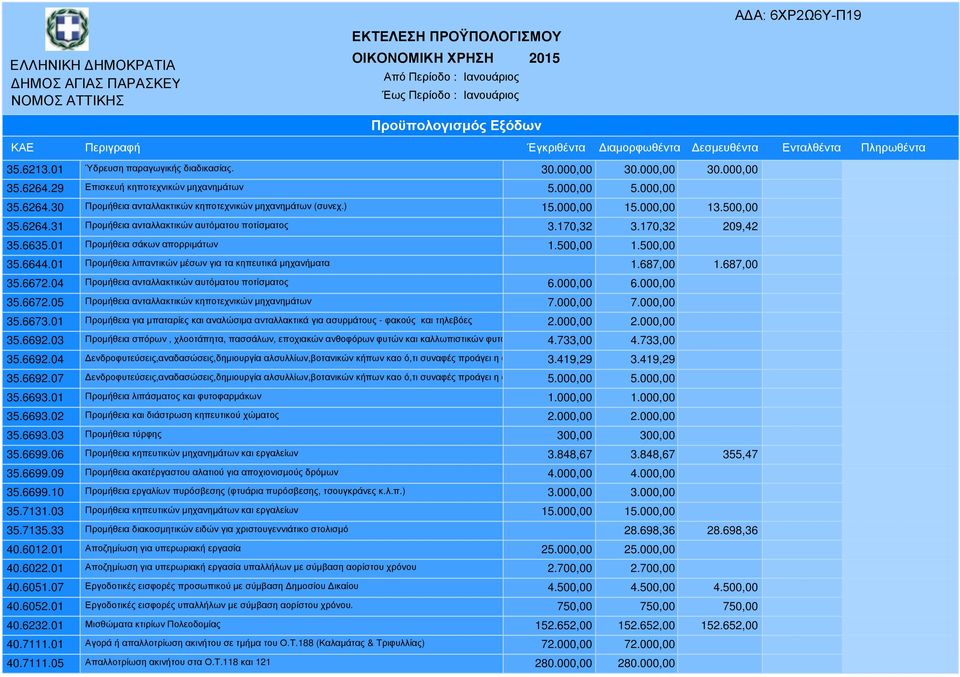Click committed amount 13.500,00
This screenshot has width=960, height=677.
point(732,208)
